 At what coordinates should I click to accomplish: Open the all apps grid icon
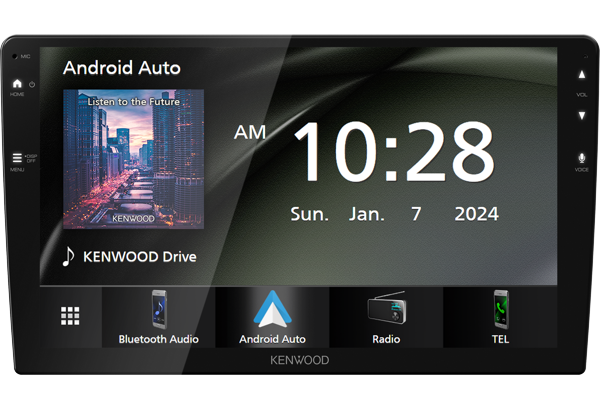coord(70,316)
